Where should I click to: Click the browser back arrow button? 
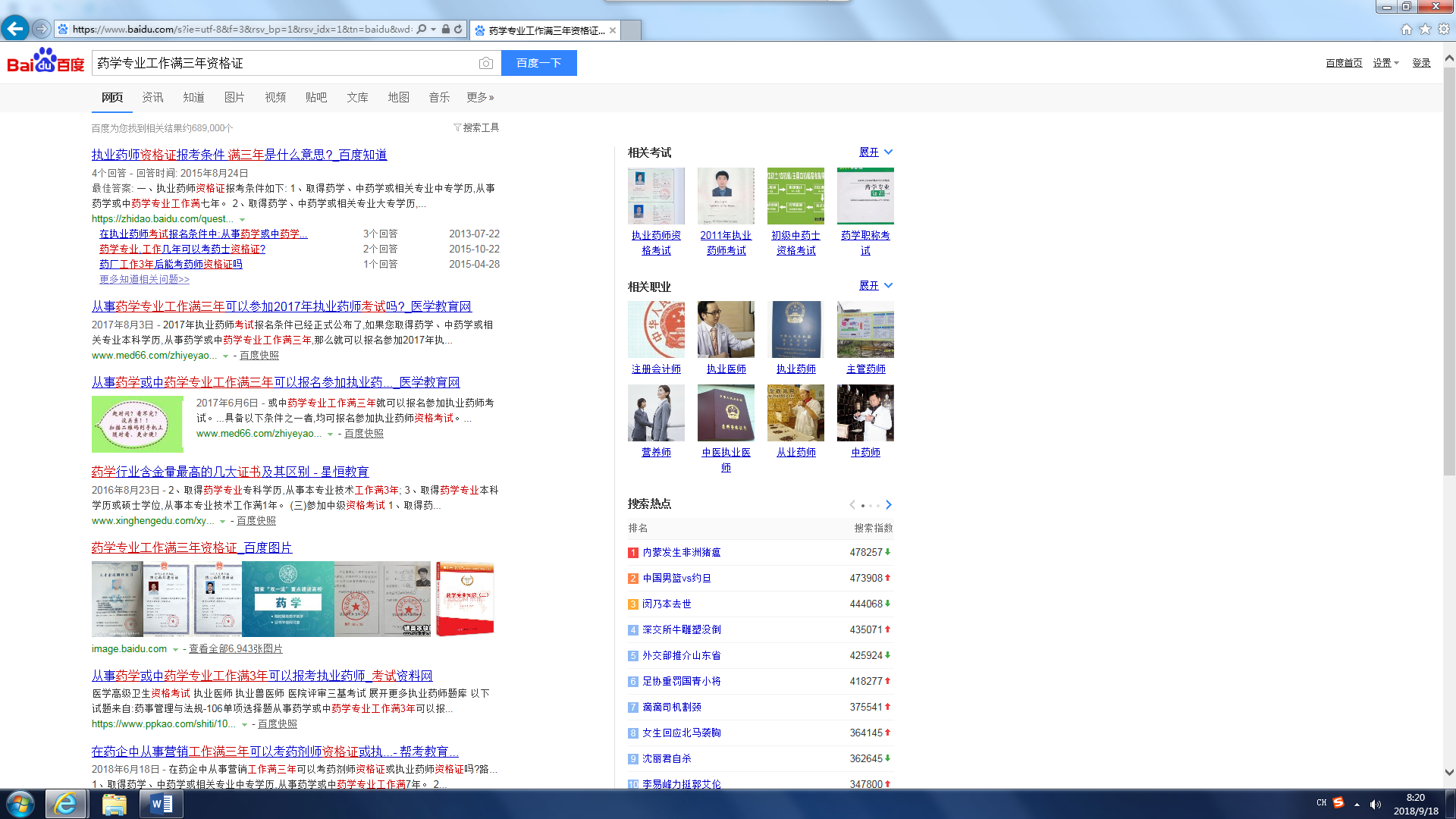pyautogui.click(x=15, y=29)
